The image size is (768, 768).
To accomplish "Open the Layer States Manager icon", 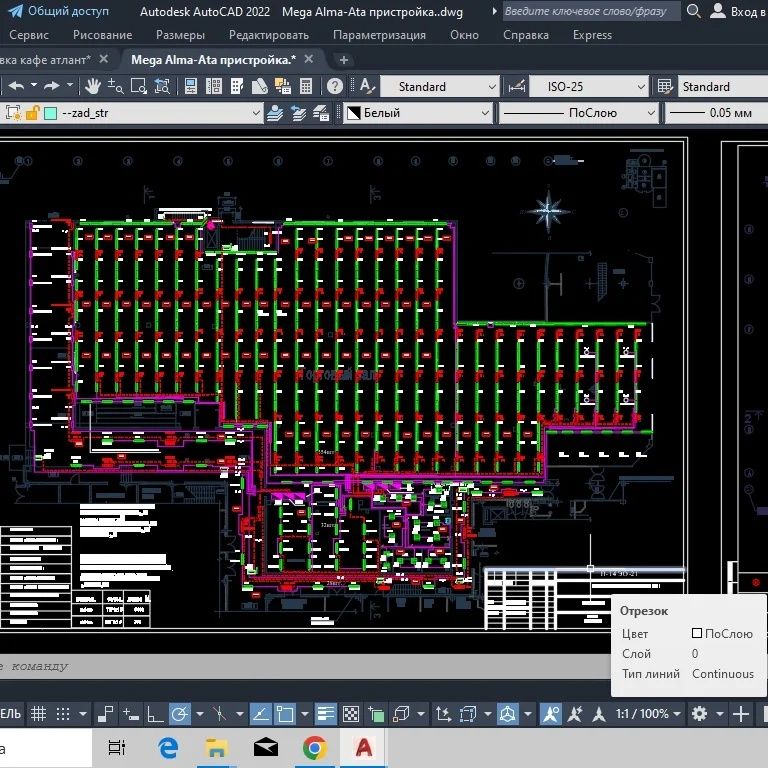I will tap(321, 113).
